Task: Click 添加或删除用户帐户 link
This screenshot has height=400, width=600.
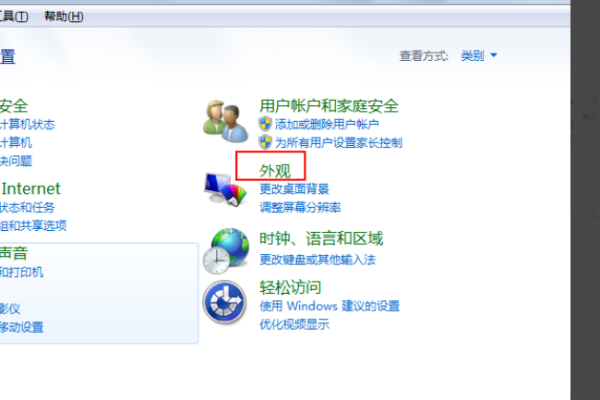Action: pos(327,124)
